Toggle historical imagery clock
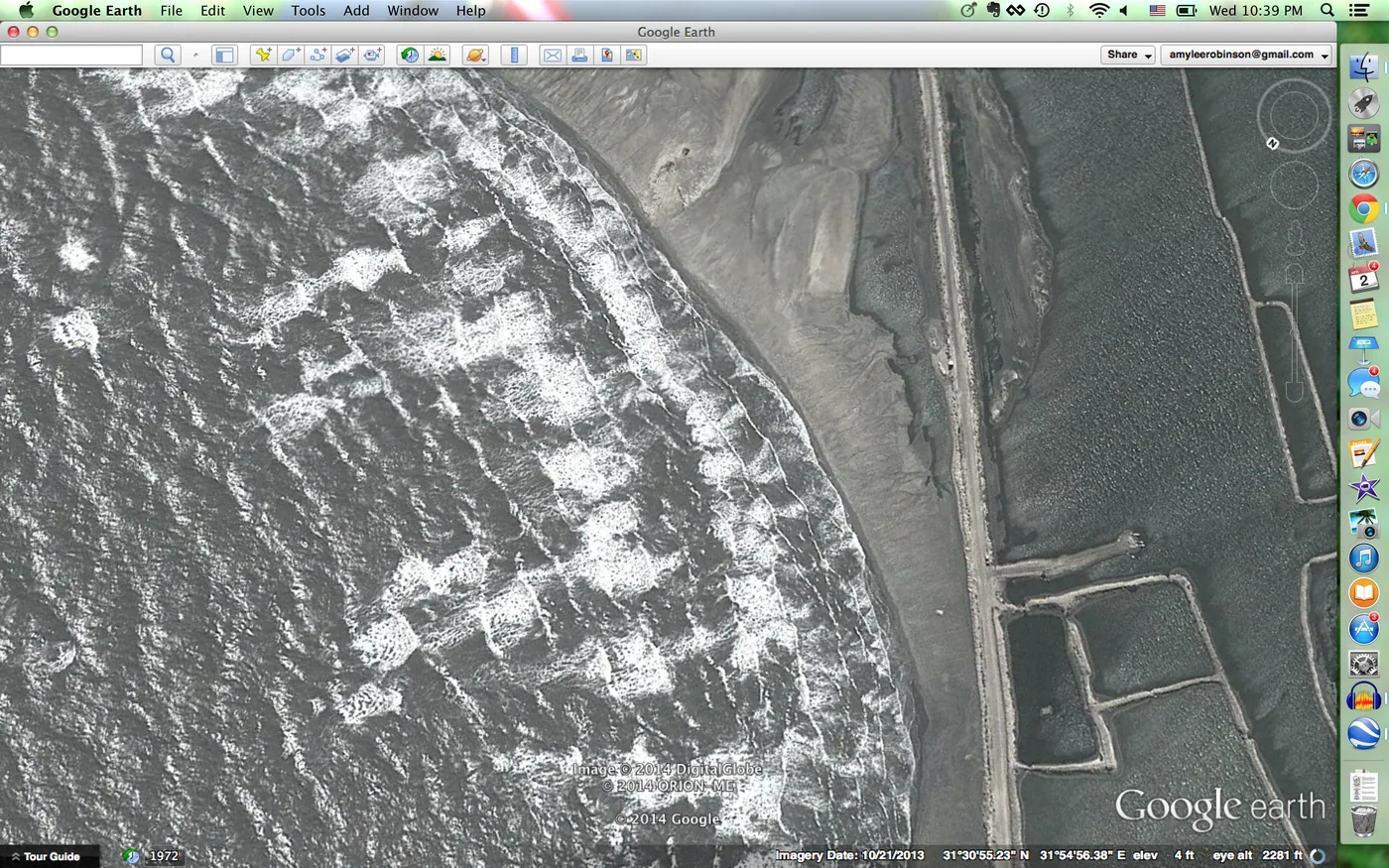The height and width of the screenshot is (868, 1389). click(409, 55)
